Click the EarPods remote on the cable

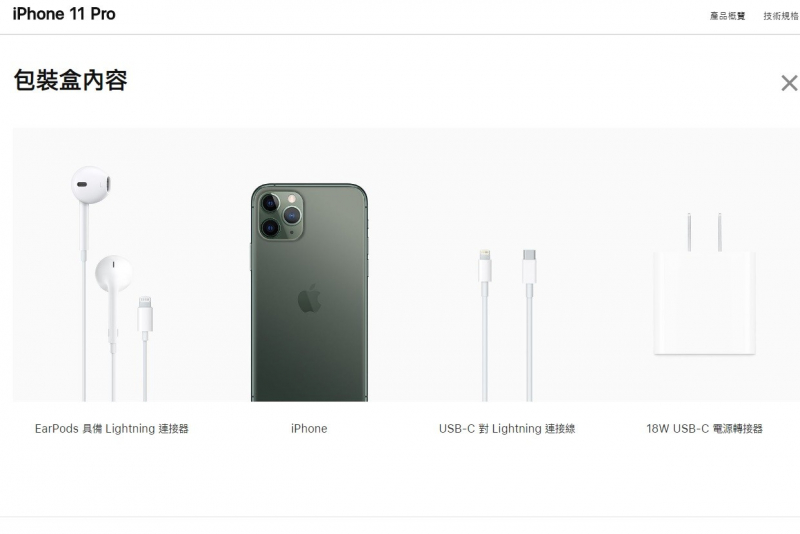tap(113, 332)
